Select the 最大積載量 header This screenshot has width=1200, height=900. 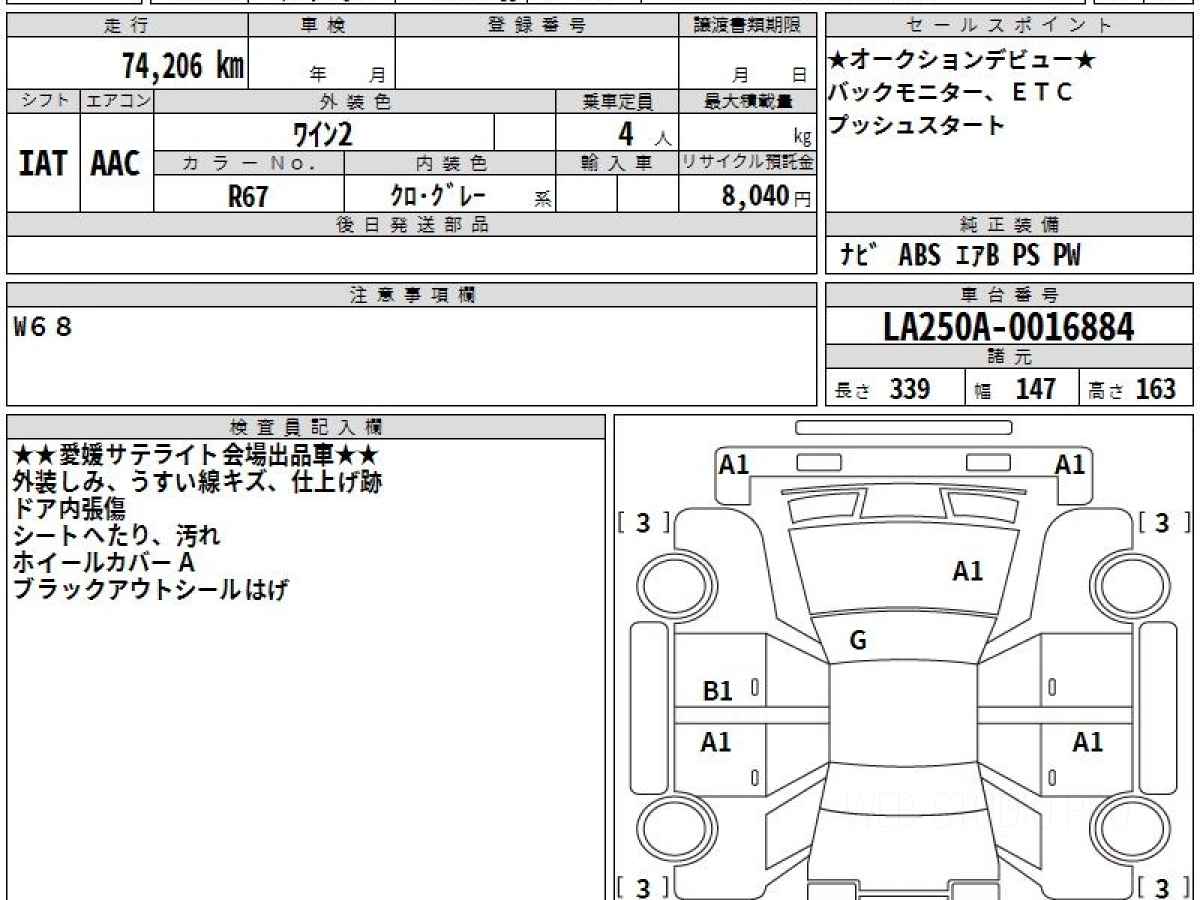747,101
